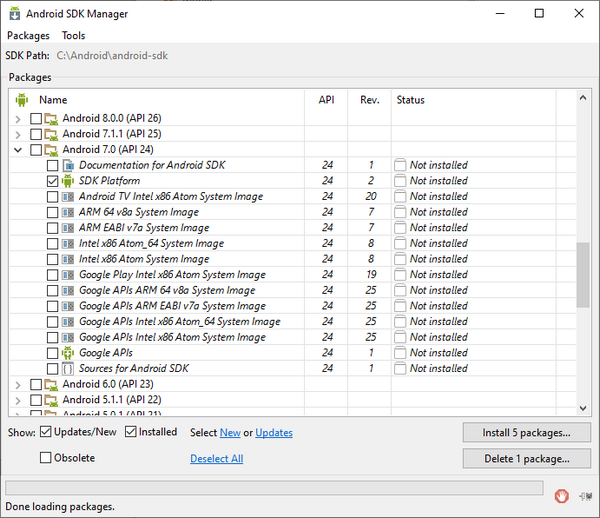Click the Intel x86 Atom System Image icon
This screenshot has height=518, width=600.
(68, 259)
